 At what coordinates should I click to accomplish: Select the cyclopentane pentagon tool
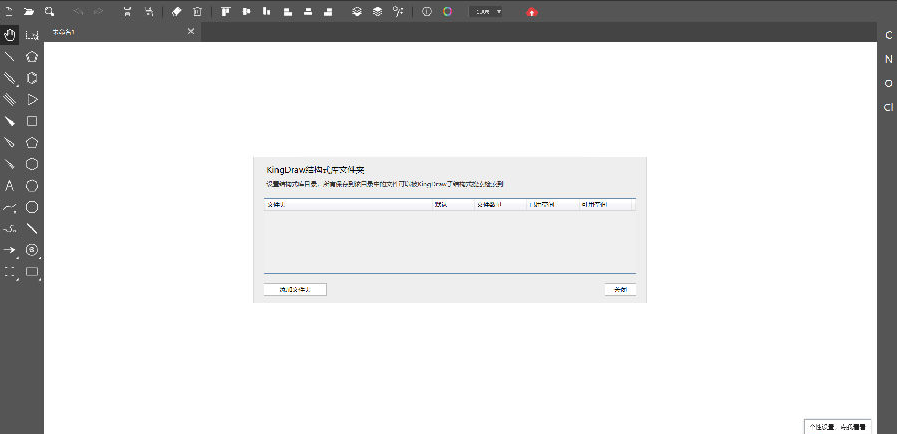click(32, 142)
